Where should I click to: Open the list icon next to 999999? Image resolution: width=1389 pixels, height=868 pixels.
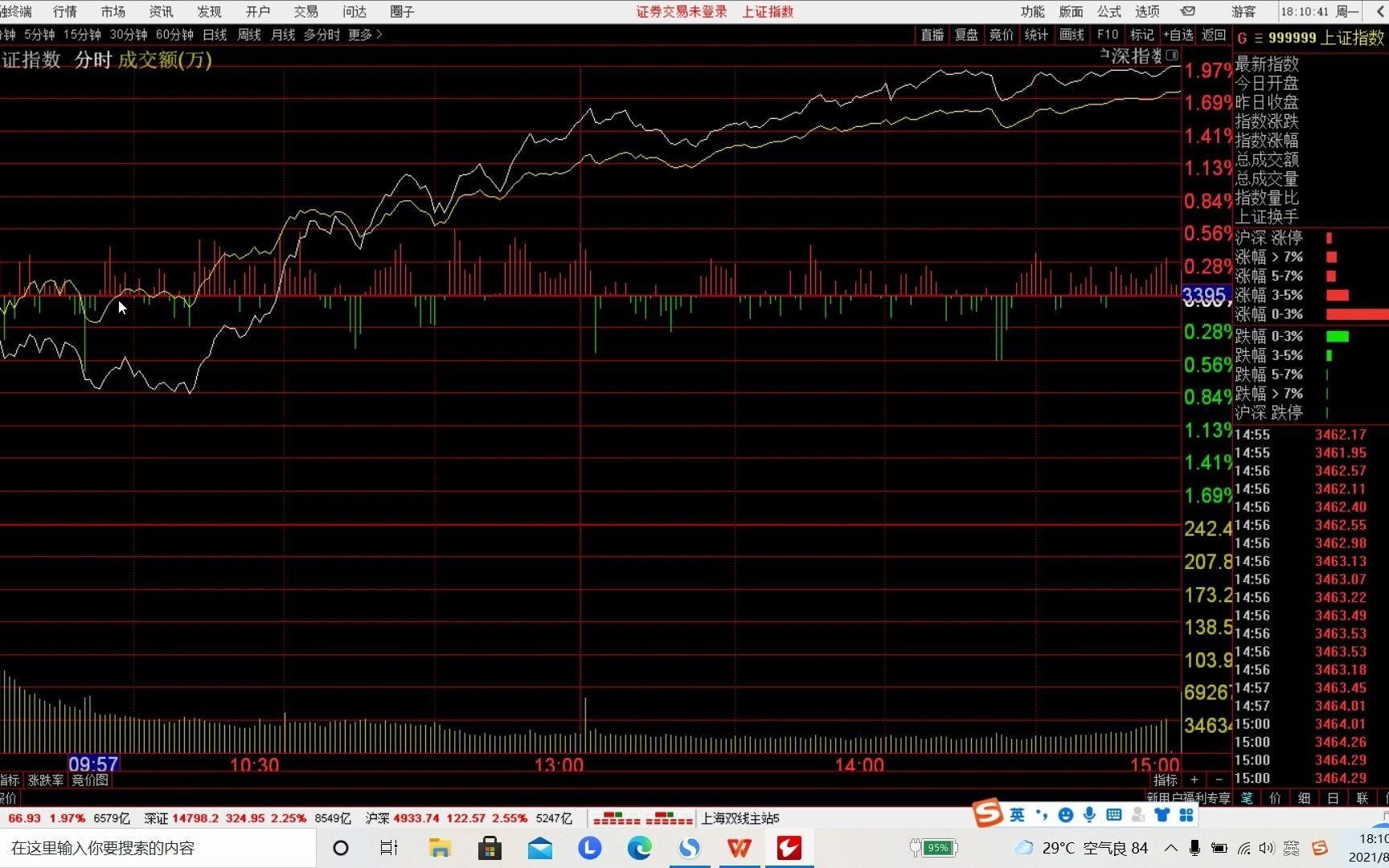point(1259,38)
